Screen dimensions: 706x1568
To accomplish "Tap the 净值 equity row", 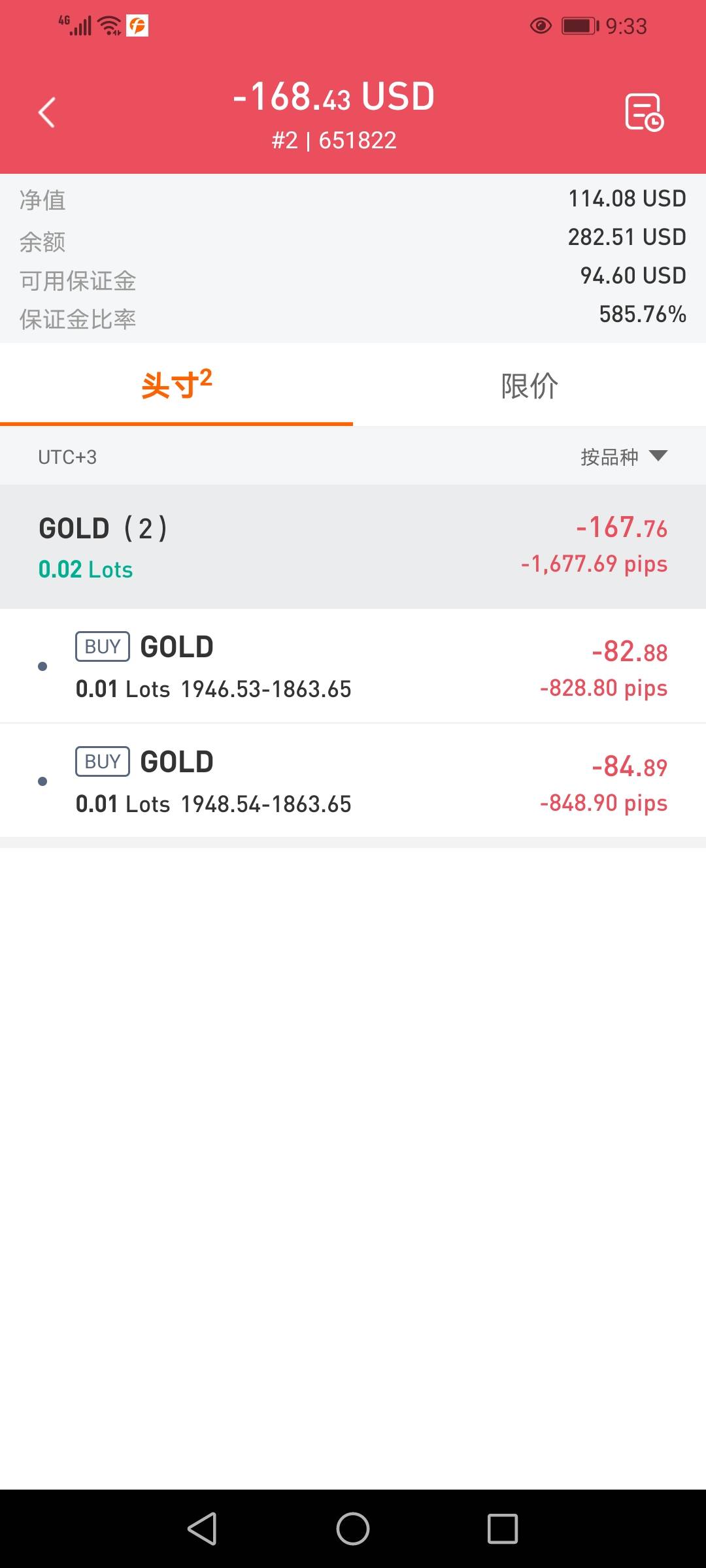I will tap(353, 199).
